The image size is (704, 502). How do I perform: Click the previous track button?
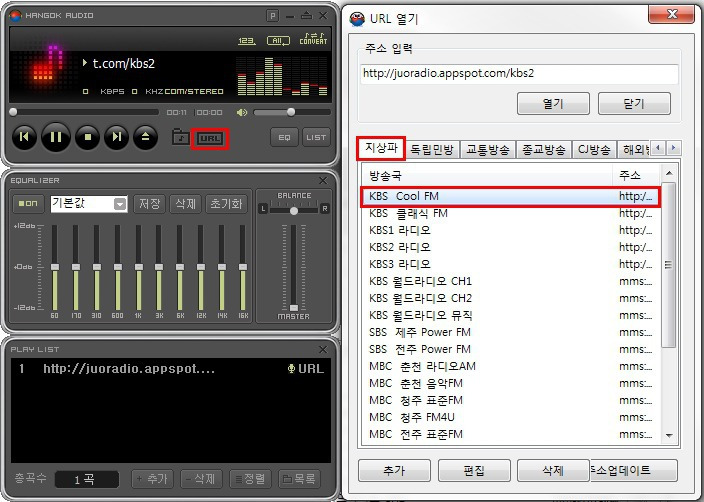click(24, 137)
